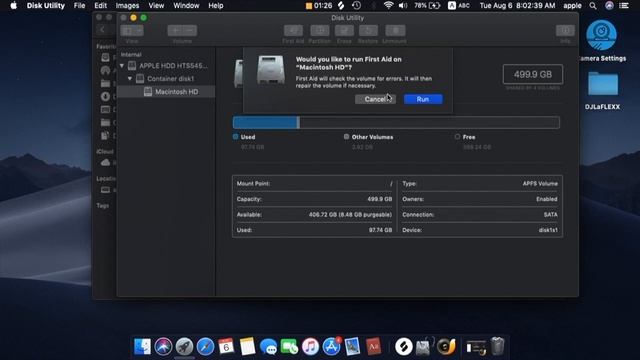The height and width of the screenshot is (360, 640).
Task: Click the Other Volumes legend swatch
Action: pos(347,137)
